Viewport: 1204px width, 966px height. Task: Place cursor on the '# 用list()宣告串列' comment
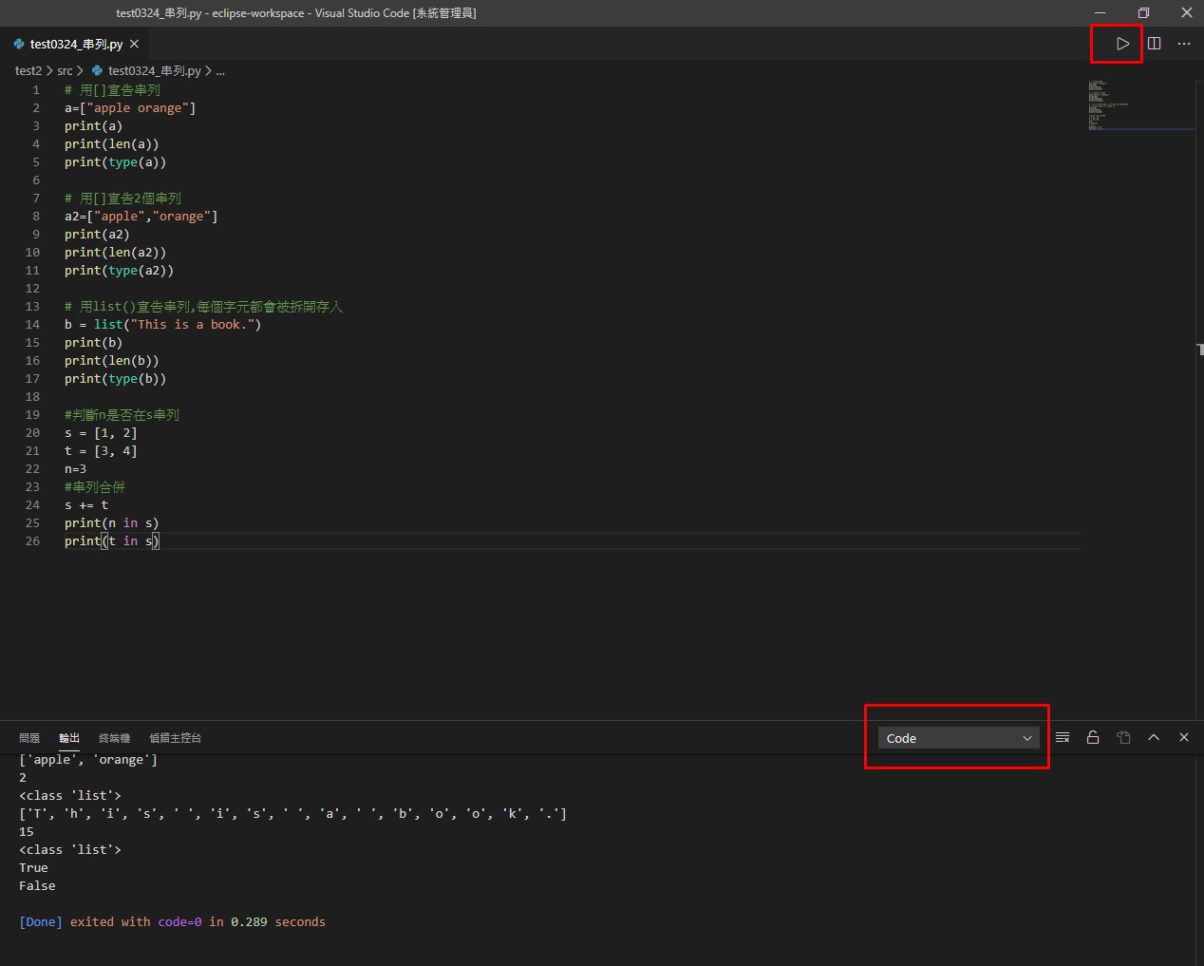point(204,306)
